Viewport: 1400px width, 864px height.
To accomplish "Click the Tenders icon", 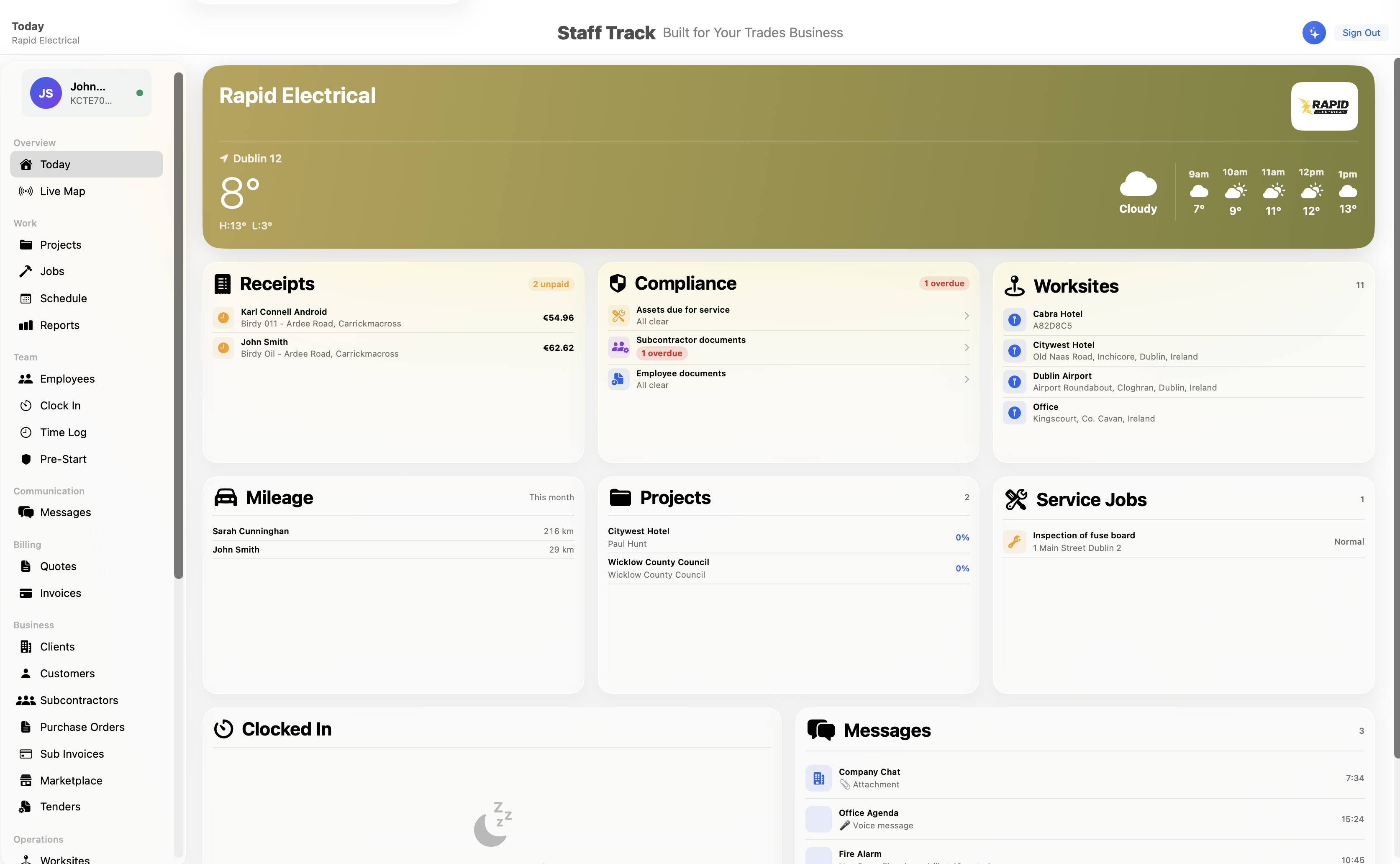I will click(x=26, y=806).
